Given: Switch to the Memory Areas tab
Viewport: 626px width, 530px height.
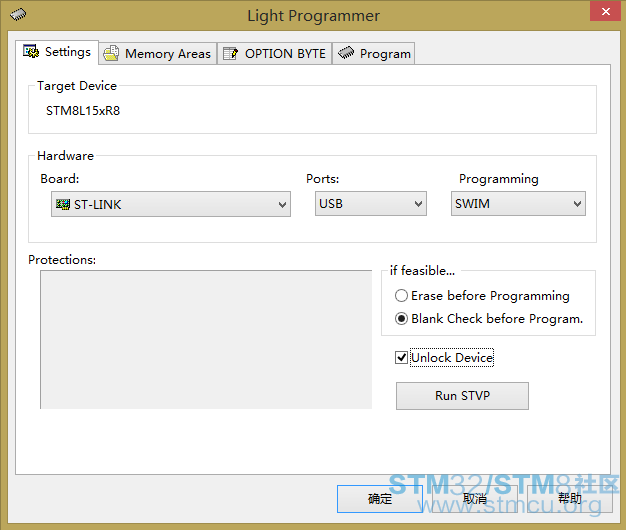Looking at the screenshot, I should pos(158,53).
